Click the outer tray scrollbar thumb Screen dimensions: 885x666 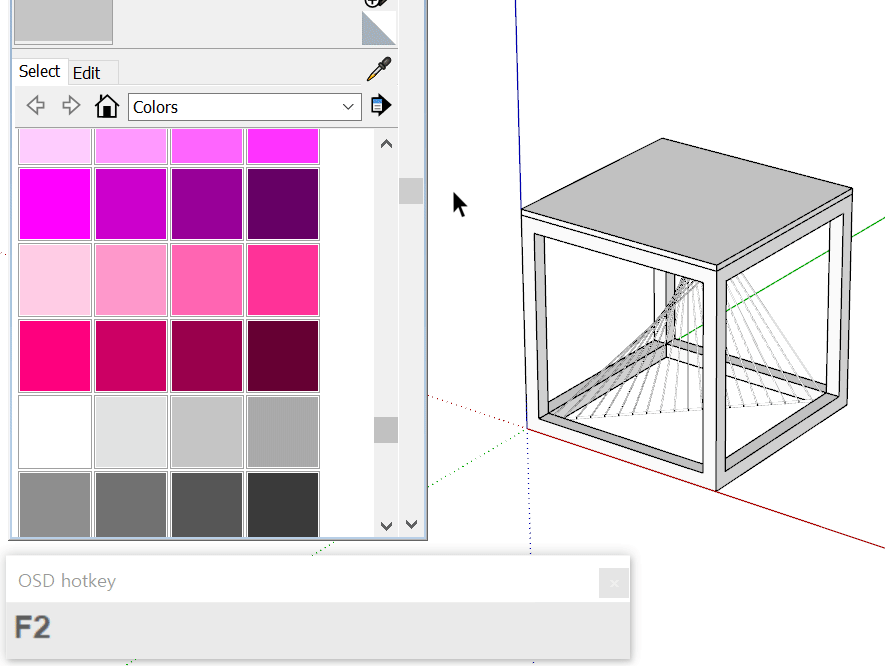[x=411, y=191]
